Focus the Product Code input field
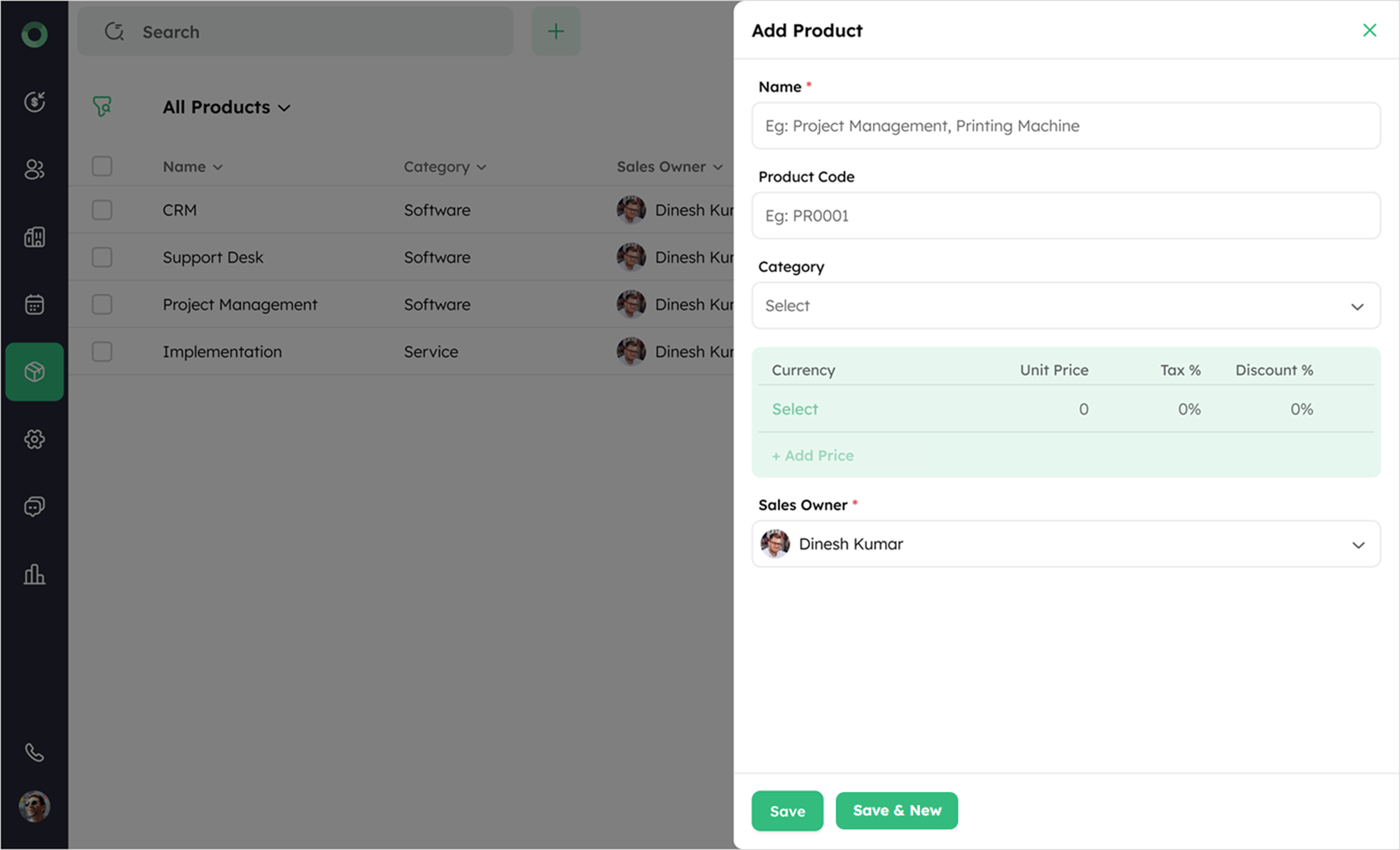 pyautogui.click(x=1065, y=216)
